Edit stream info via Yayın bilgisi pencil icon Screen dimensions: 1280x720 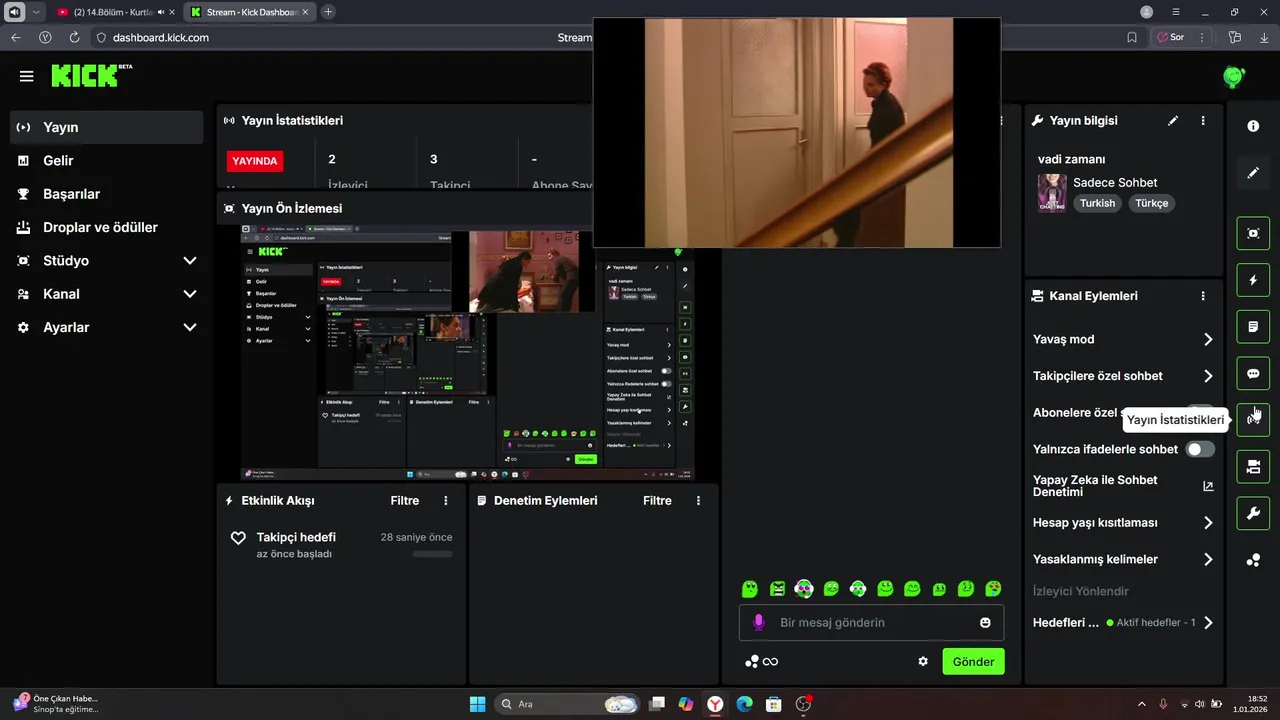point(1173,120)
